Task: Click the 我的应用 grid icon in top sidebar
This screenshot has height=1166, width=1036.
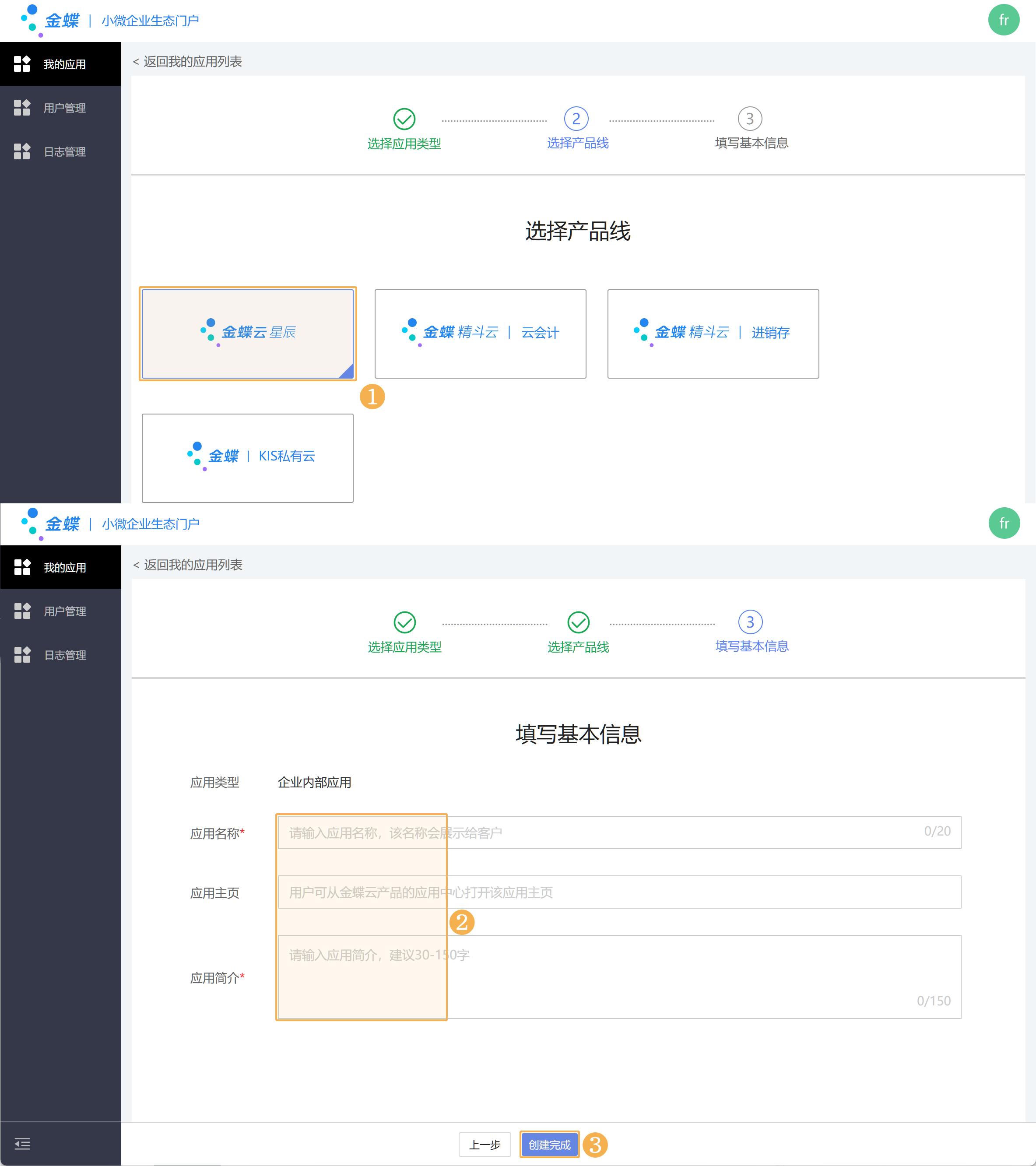Action: point(22,64)
